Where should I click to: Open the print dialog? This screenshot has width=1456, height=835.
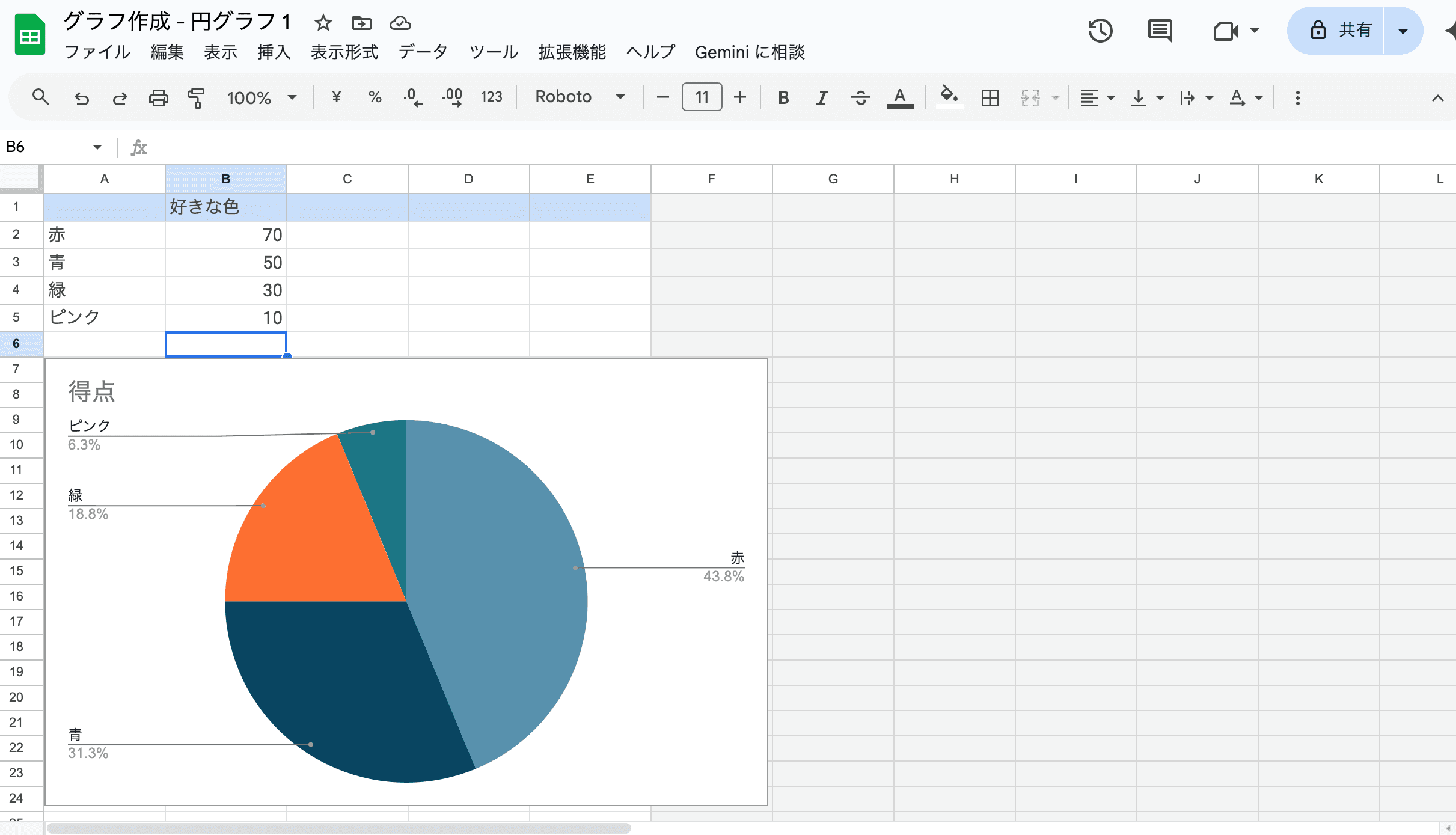click(x=158, y=97)
